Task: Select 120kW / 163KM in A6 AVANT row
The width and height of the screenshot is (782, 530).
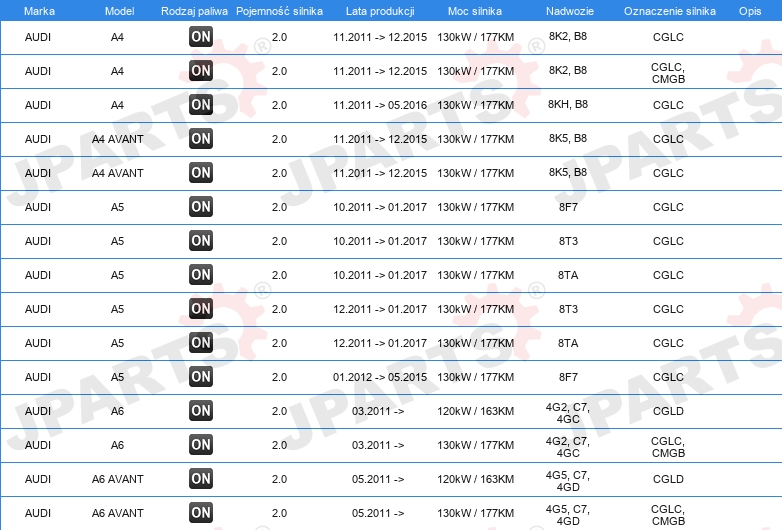Action: click(475, 479)
